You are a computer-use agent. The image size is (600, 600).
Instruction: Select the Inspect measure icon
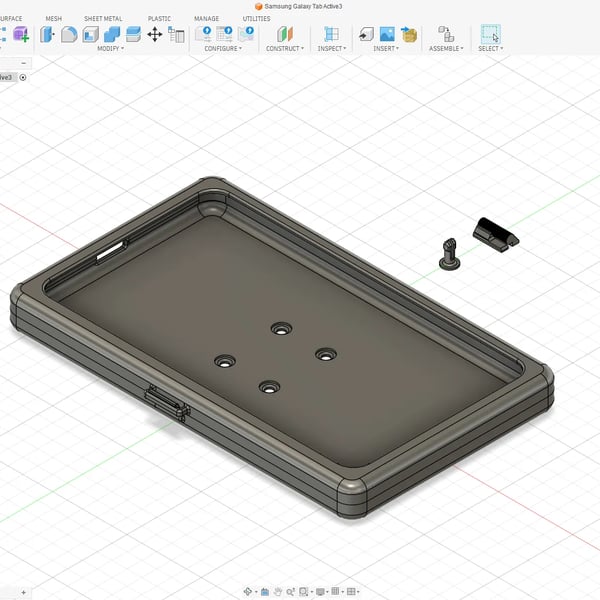331,34
